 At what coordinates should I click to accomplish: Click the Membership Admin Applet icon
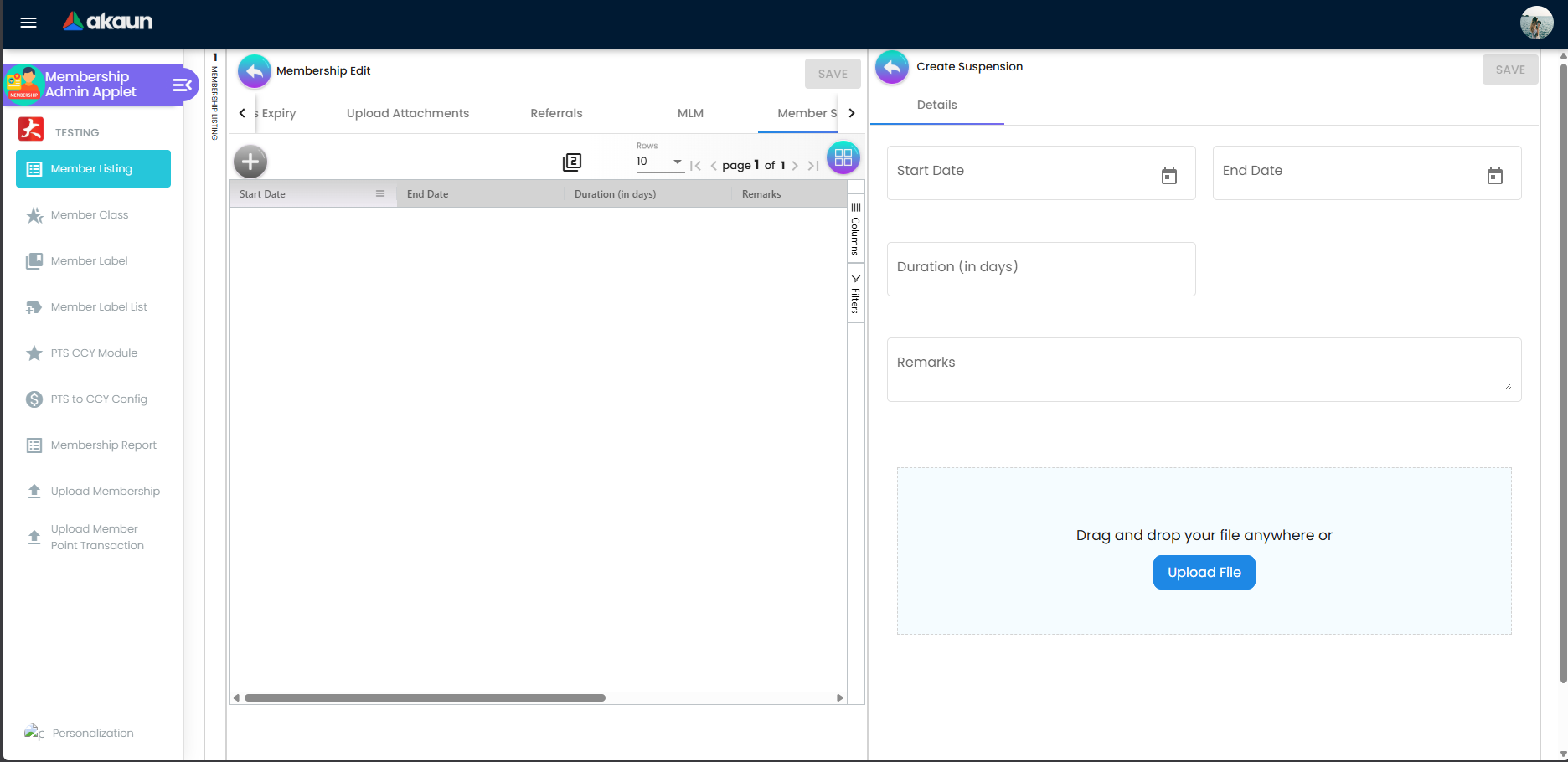(x=23, y=84)
